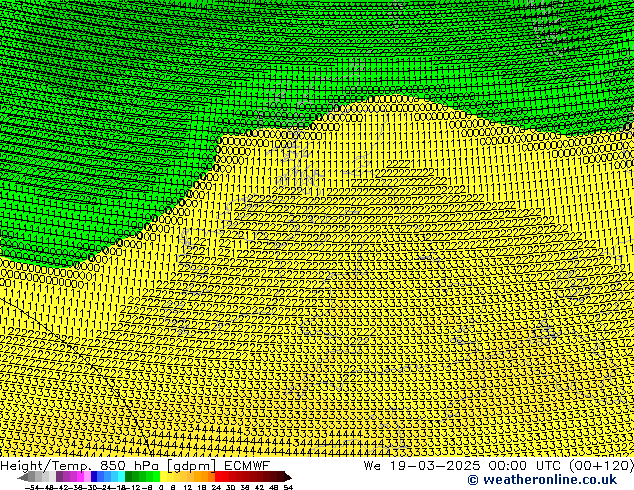Select the 'Height/Temp. 850 hPa [gdpm] ECMWF' title text
The height and width of the screenshot is (490, 634).
click(135, 465)
